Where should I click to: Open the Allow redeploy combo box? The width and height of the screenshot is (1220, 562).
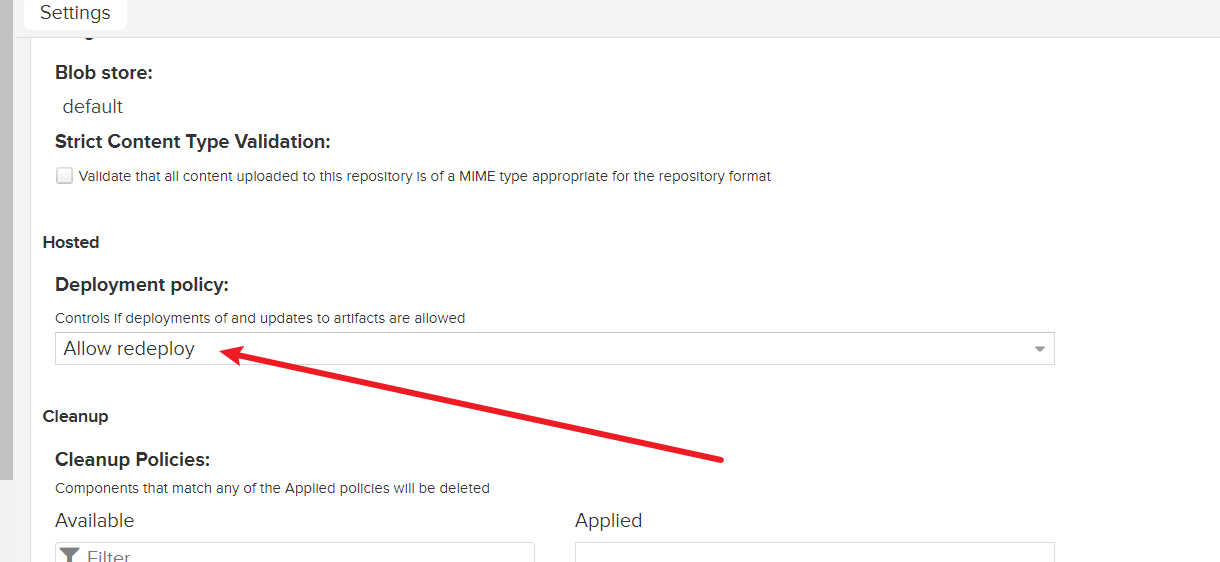tap(540, 349)
